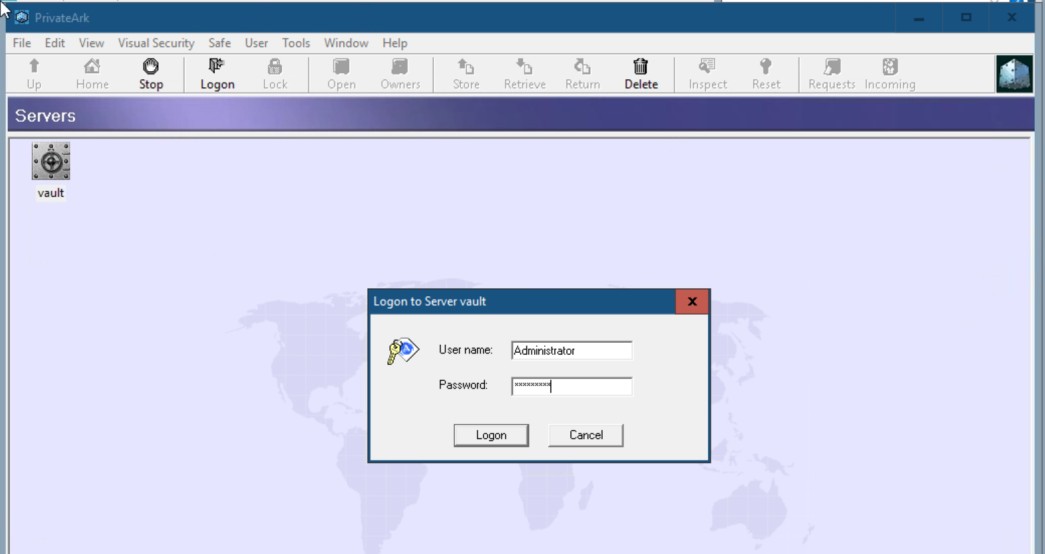1045x554 pixels.
Task: Open the View menu
Action: pos(91,43)
